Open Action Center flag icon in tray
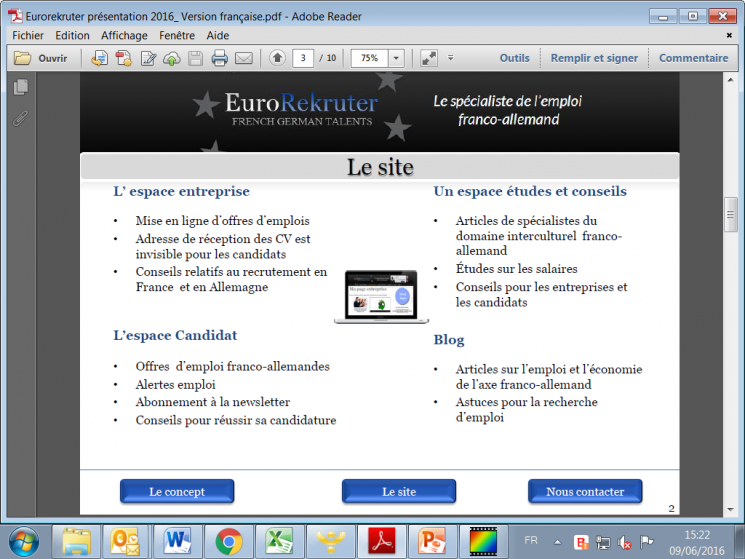The height and width of the screenshot is (559, 745). pyautogui.click(x=646, y=541)
